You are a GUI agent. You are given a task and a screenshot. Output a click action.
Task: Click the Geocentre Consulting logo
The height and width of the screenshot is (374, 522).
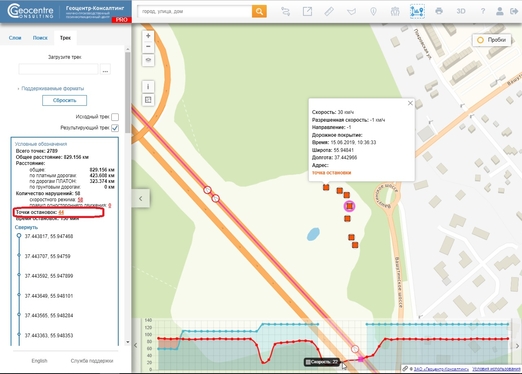[31, 11]
